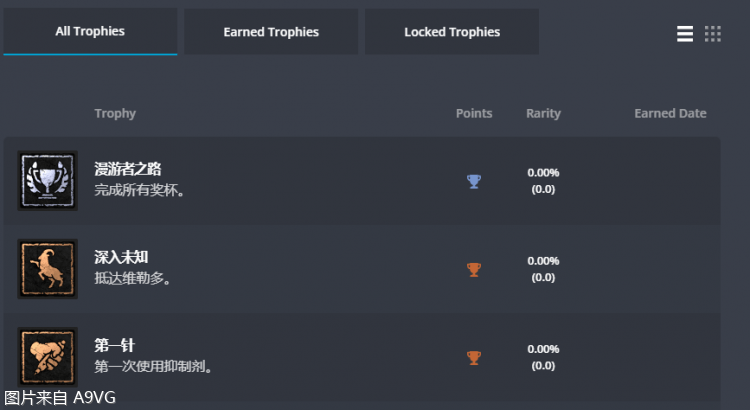The image size is (750, 410).
Task: Open the 第一针 syringe trophy image
Action: tap(47, 357)
